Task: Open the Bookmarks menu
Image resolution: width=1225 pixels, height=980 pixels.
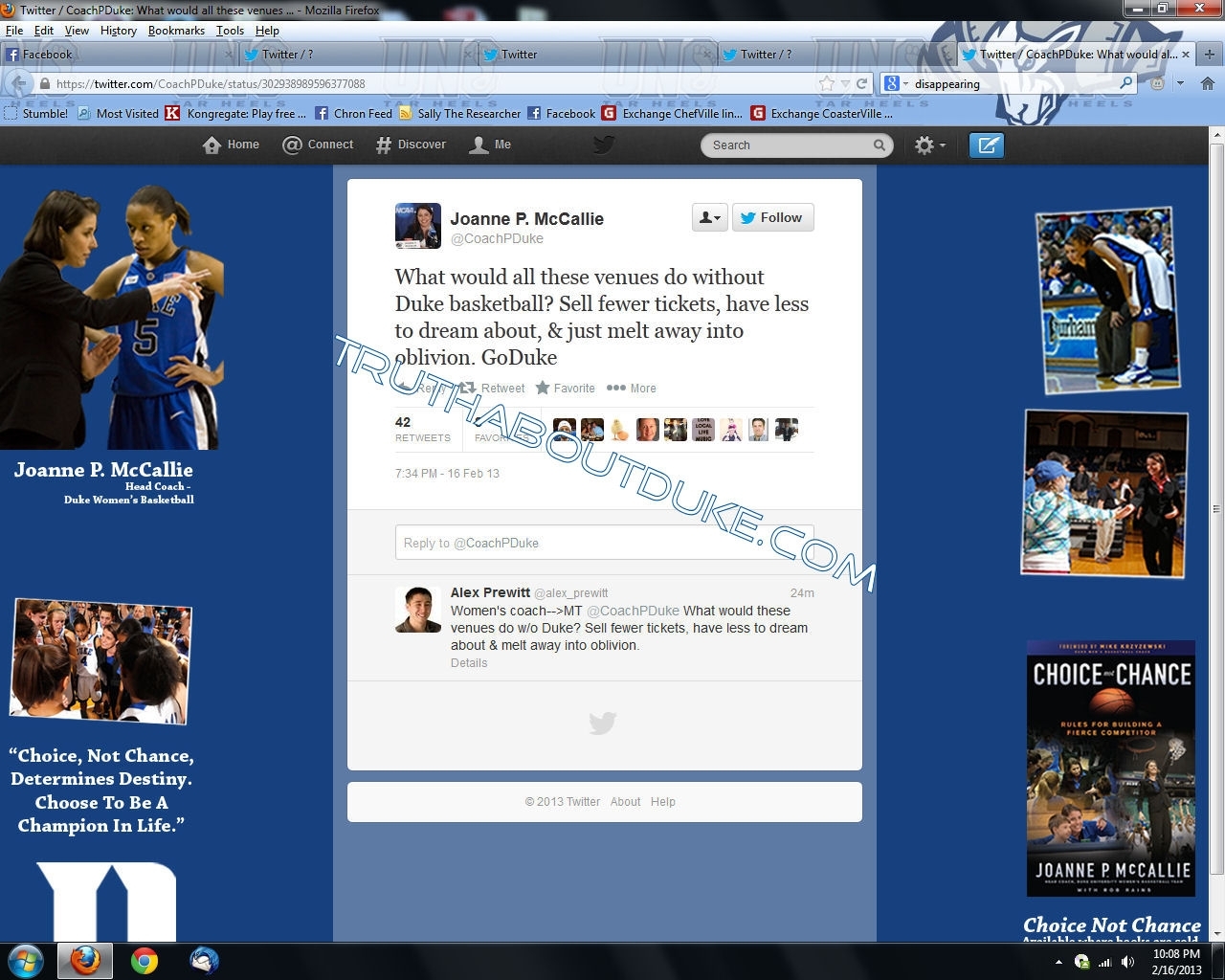Action: point(176,31)
